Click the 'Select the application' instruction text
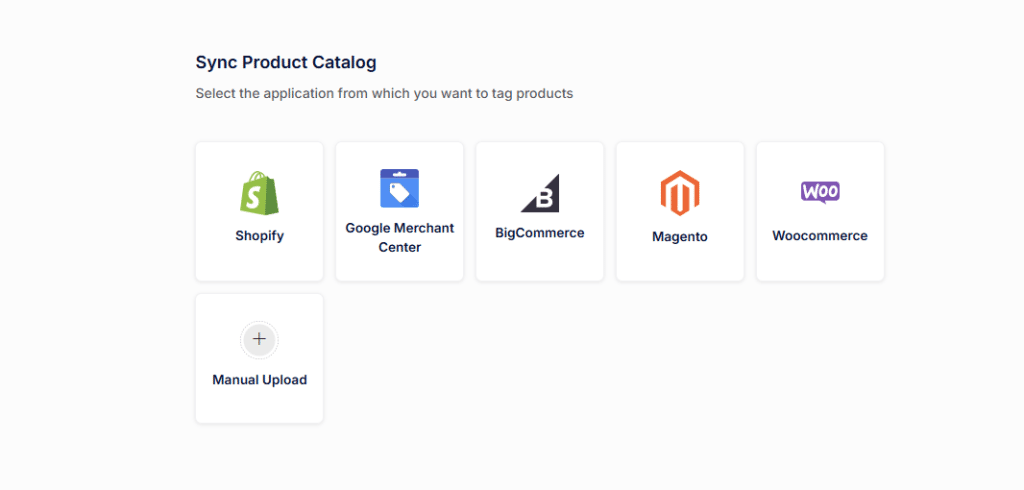 click(384, 94)
